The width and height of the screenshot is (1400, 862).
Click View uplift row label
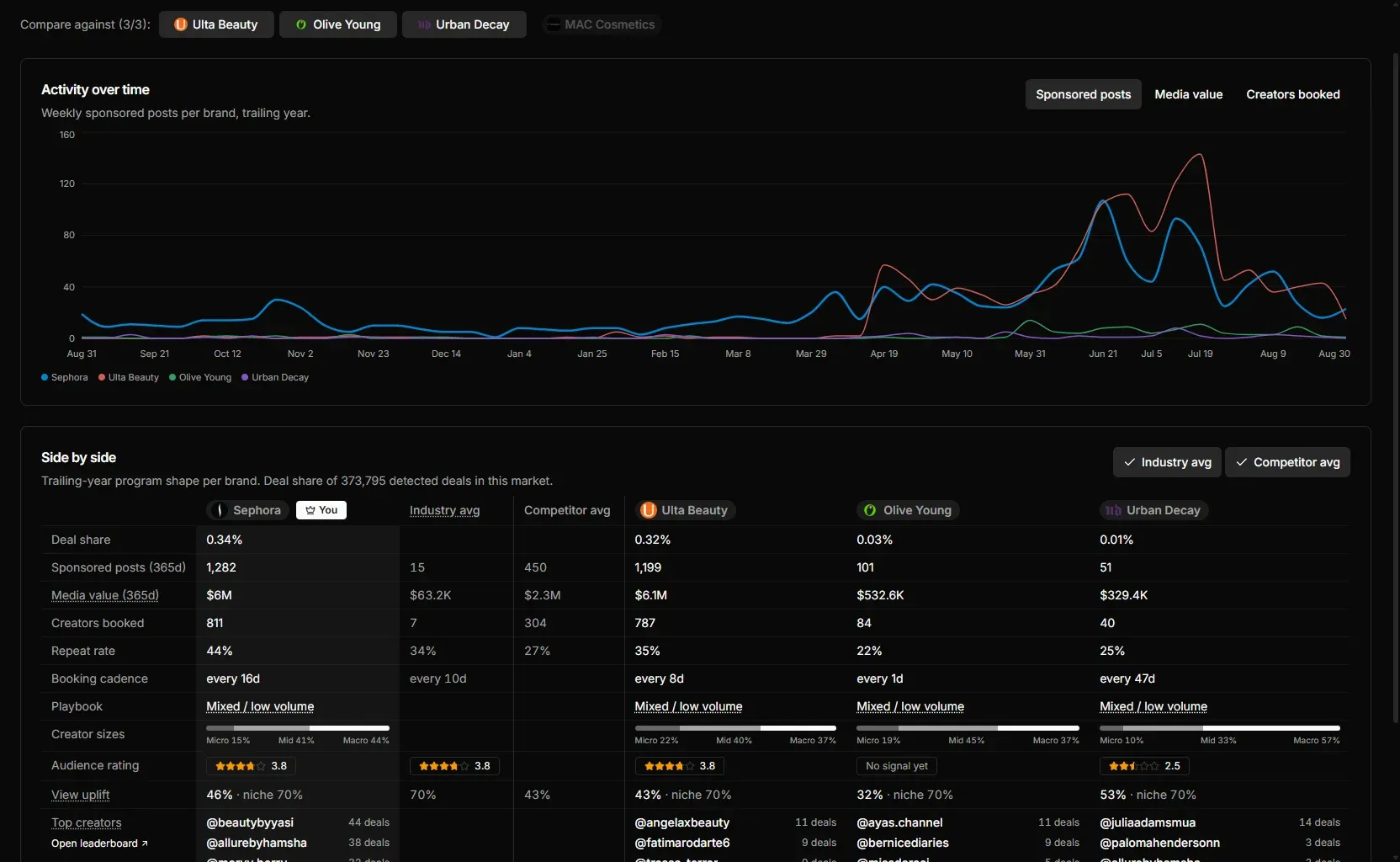tap(80, 795)
